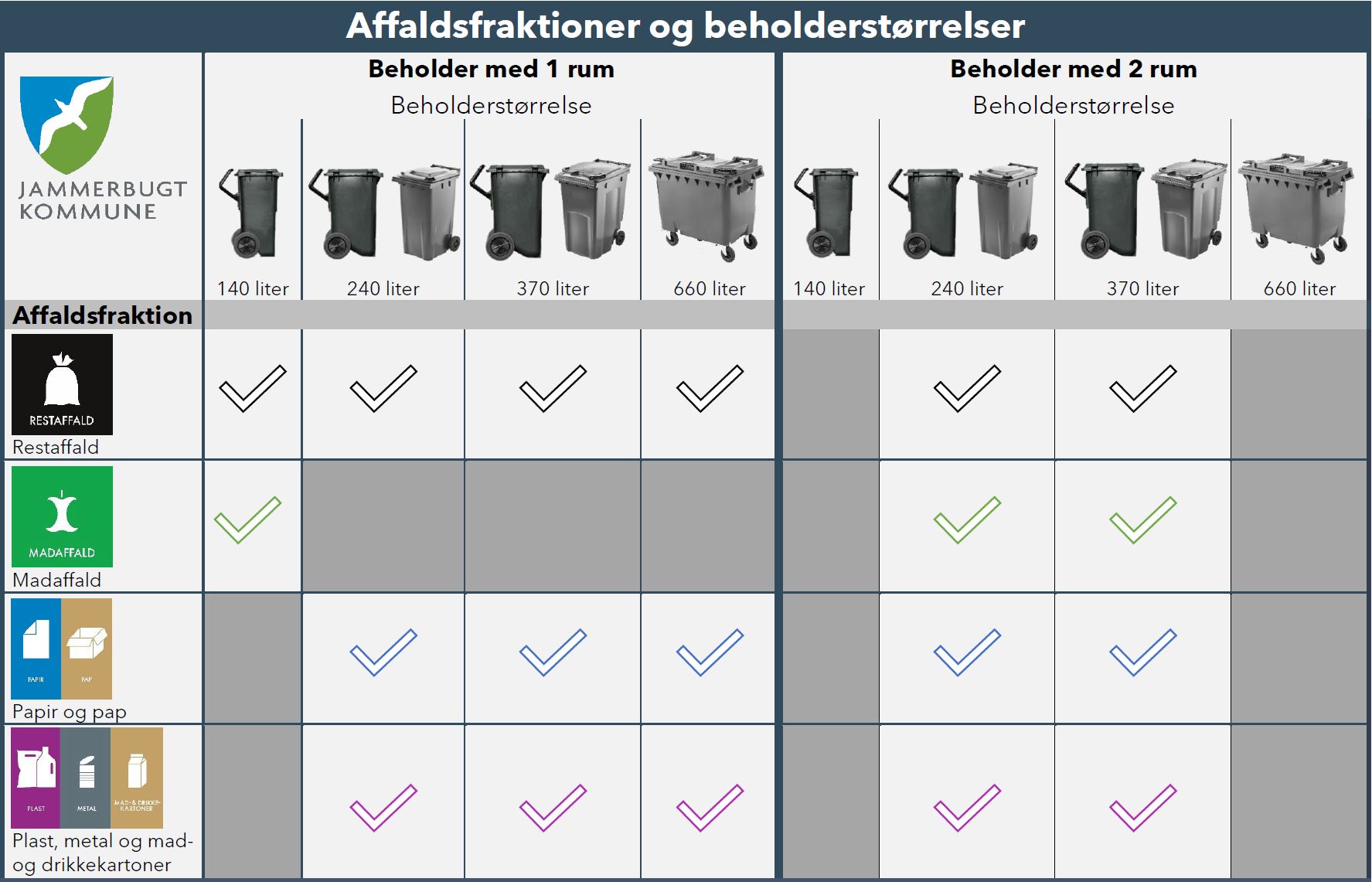
Task: Click the blue Papir sorting icon
Action: [x=36, y=649]
